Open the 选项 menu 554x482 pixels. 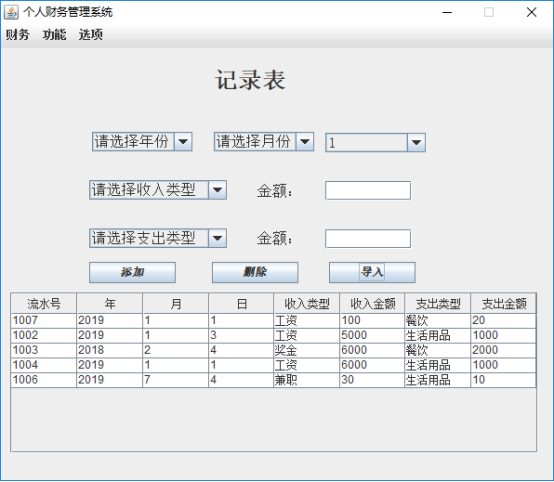point(91,35)
